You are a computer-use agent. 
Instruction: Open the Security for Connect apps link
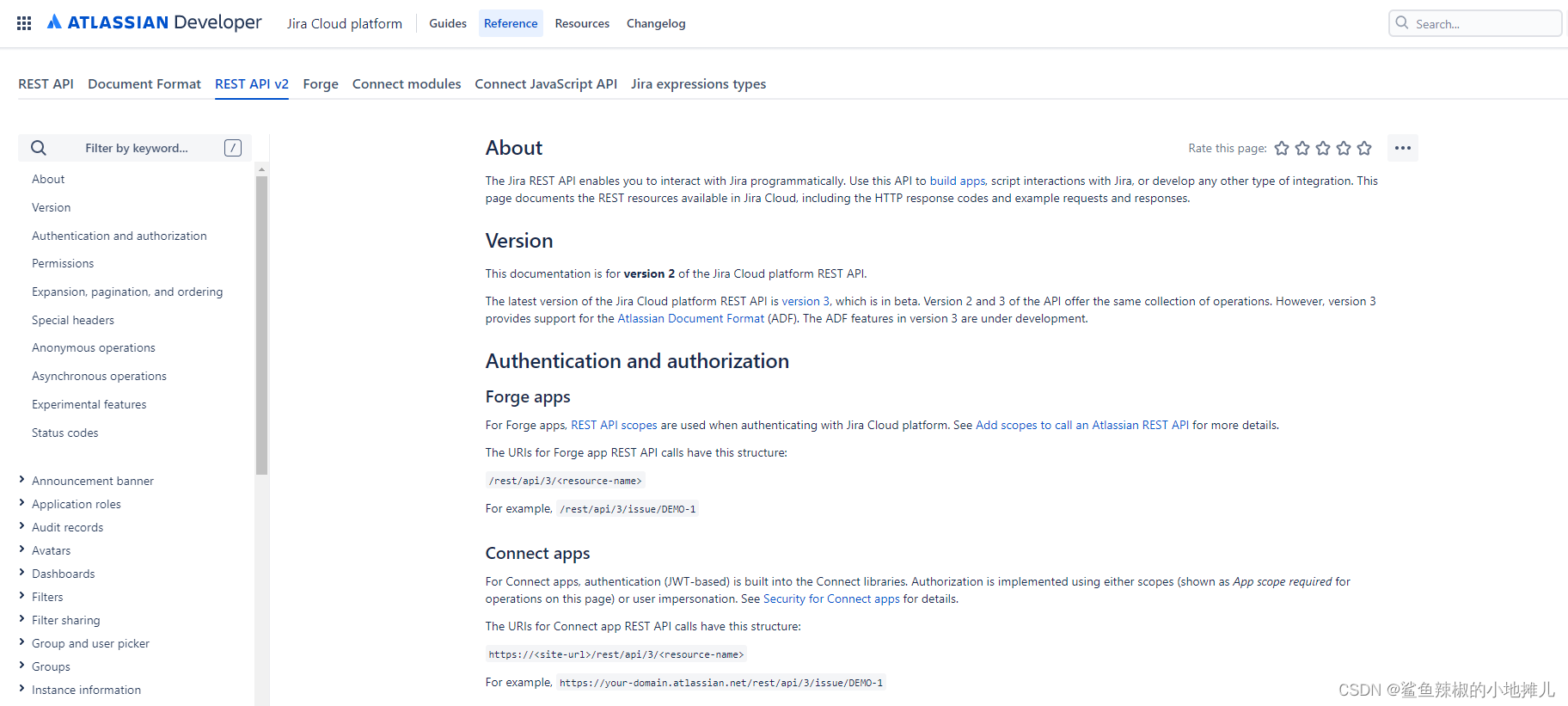point(831,599)
